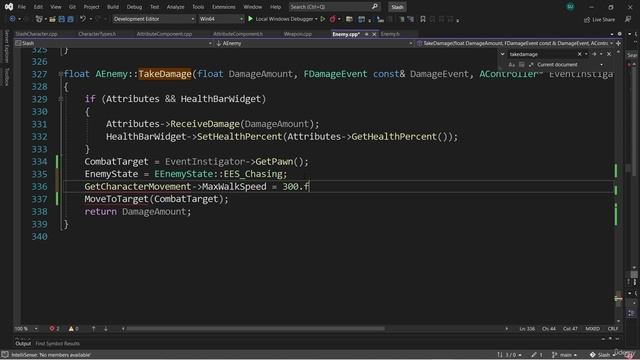The width and height of the screenshot is (640, 360).
Task: Click the red error count icon
Action: pos(52,329)
